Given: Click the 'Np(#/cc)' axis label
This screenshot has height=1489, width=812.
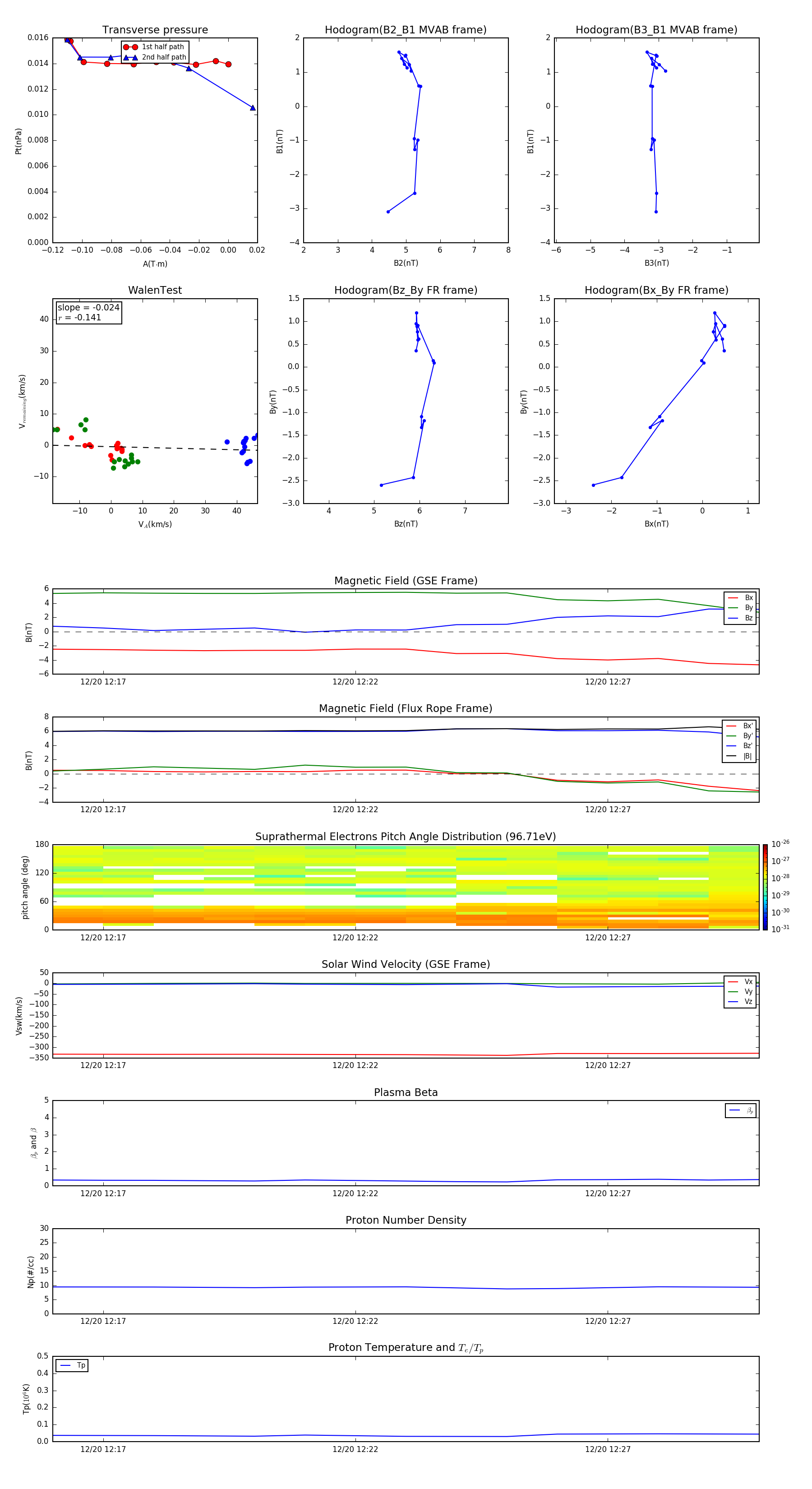Looking at the screenshot, I should click(x=31, y=1272).
